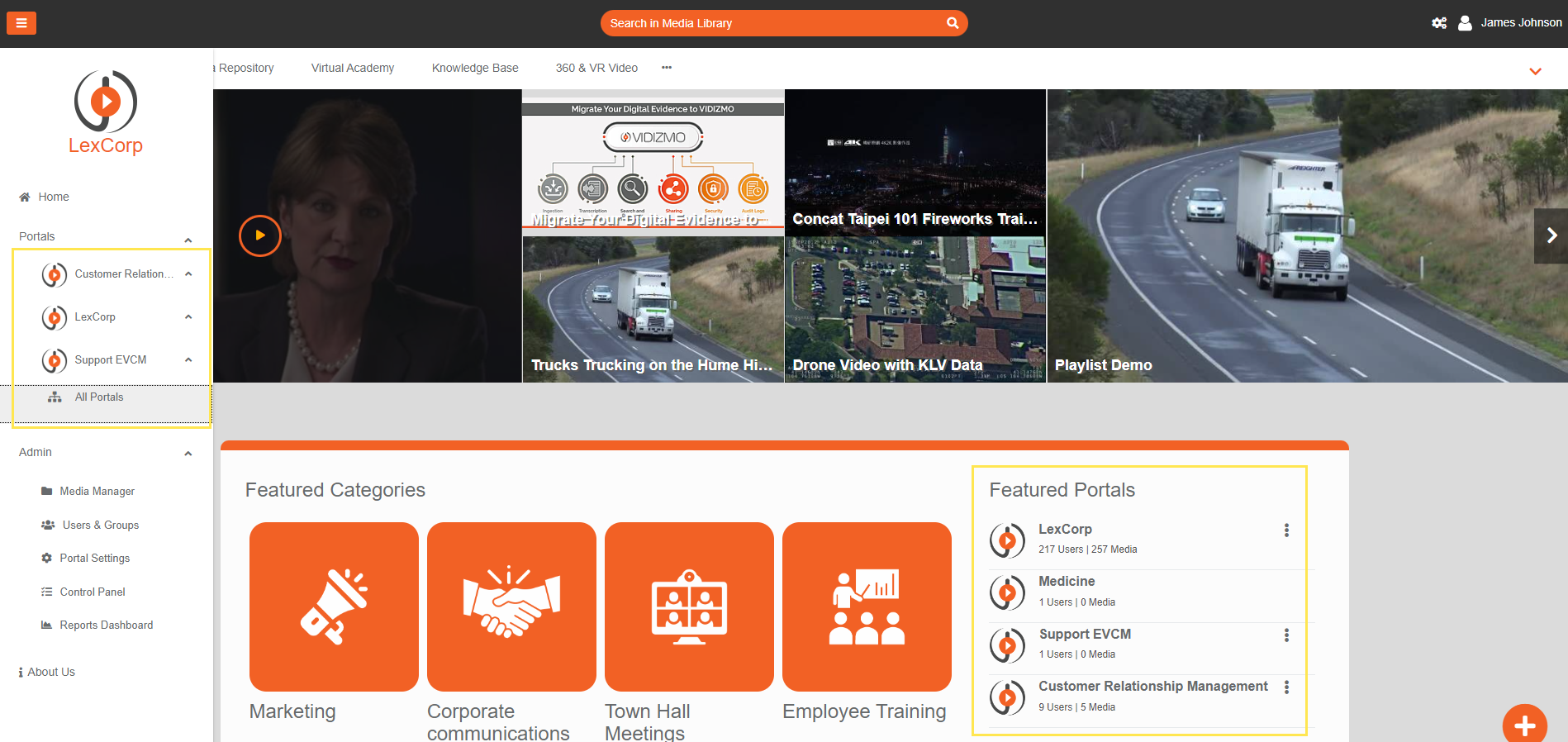Expand the Support EVCM portal chevron

[188, 360]
